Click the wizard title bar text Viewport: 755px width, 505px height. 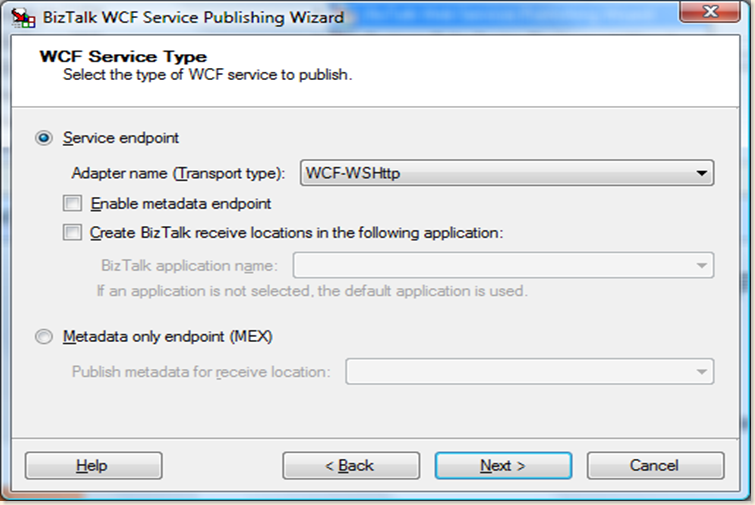pyautogui.click(x=194, y=17)
